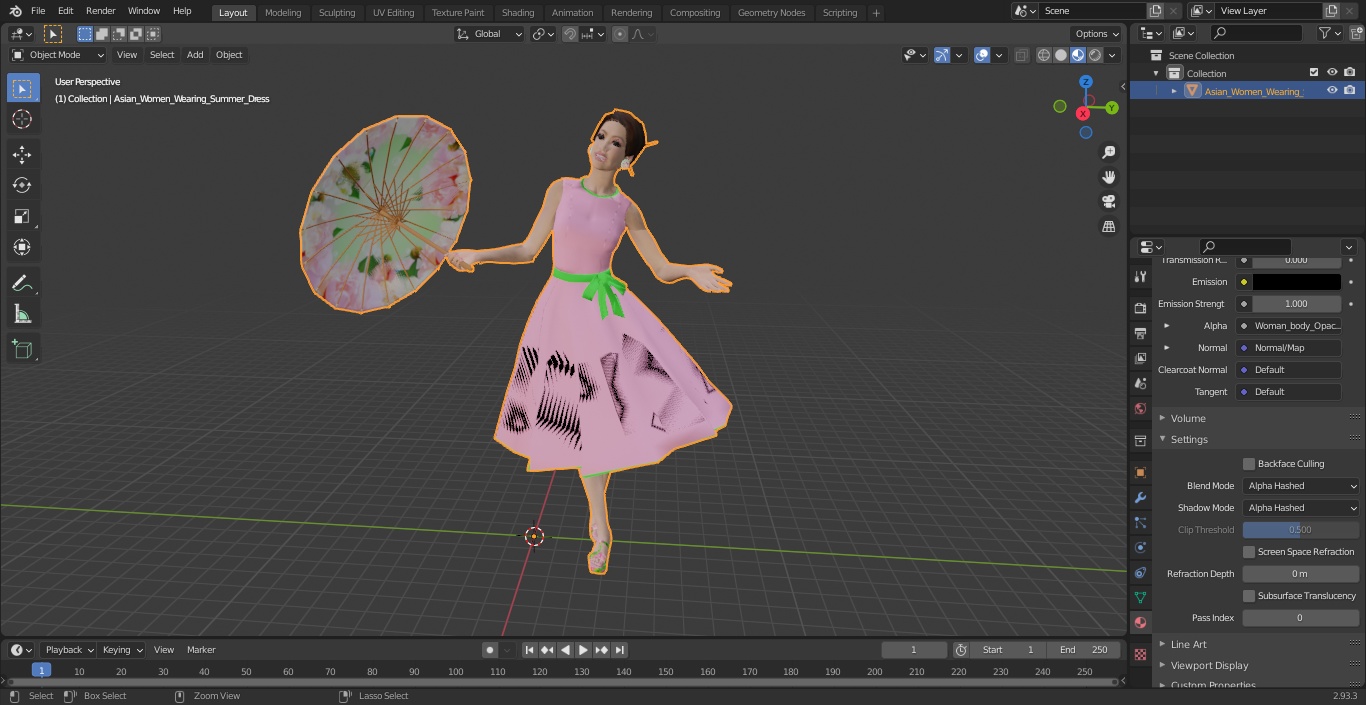1366x705 pixels.
Task: Hide Collection with its eye icon
Action: [x=1332, y=73]
